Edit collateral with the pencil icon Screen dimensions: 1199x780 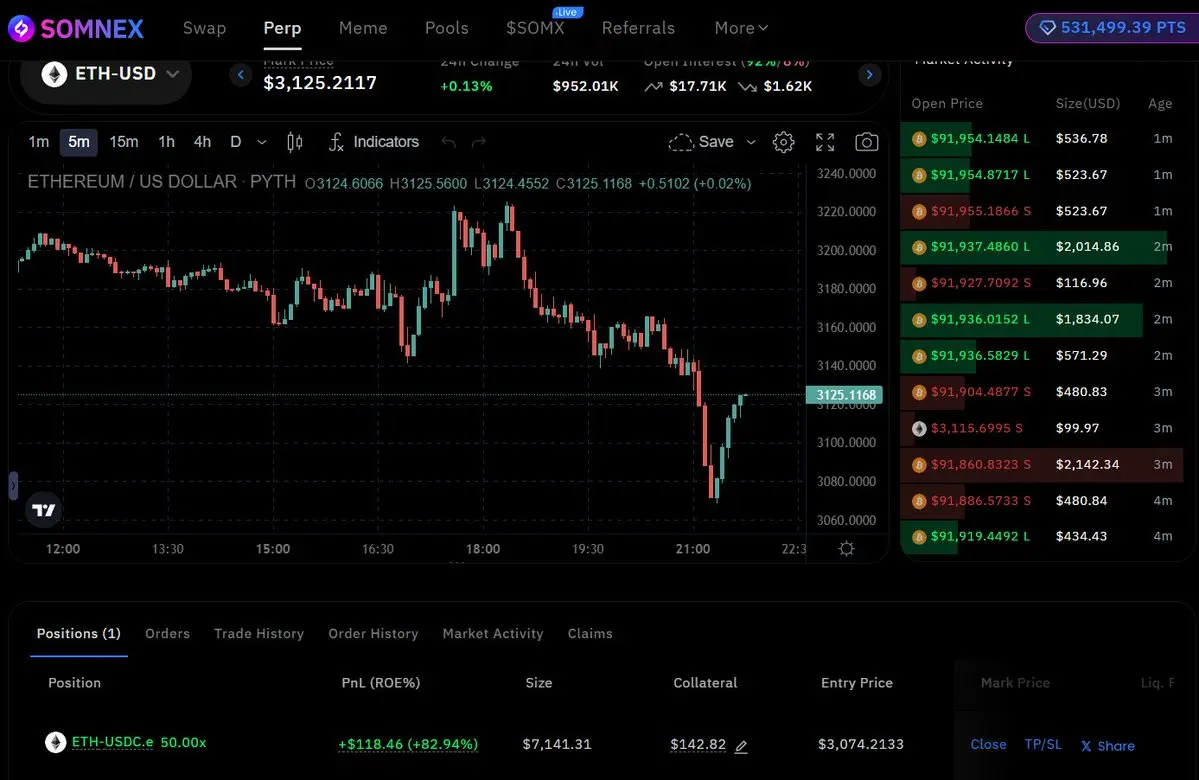coord(741,746)
